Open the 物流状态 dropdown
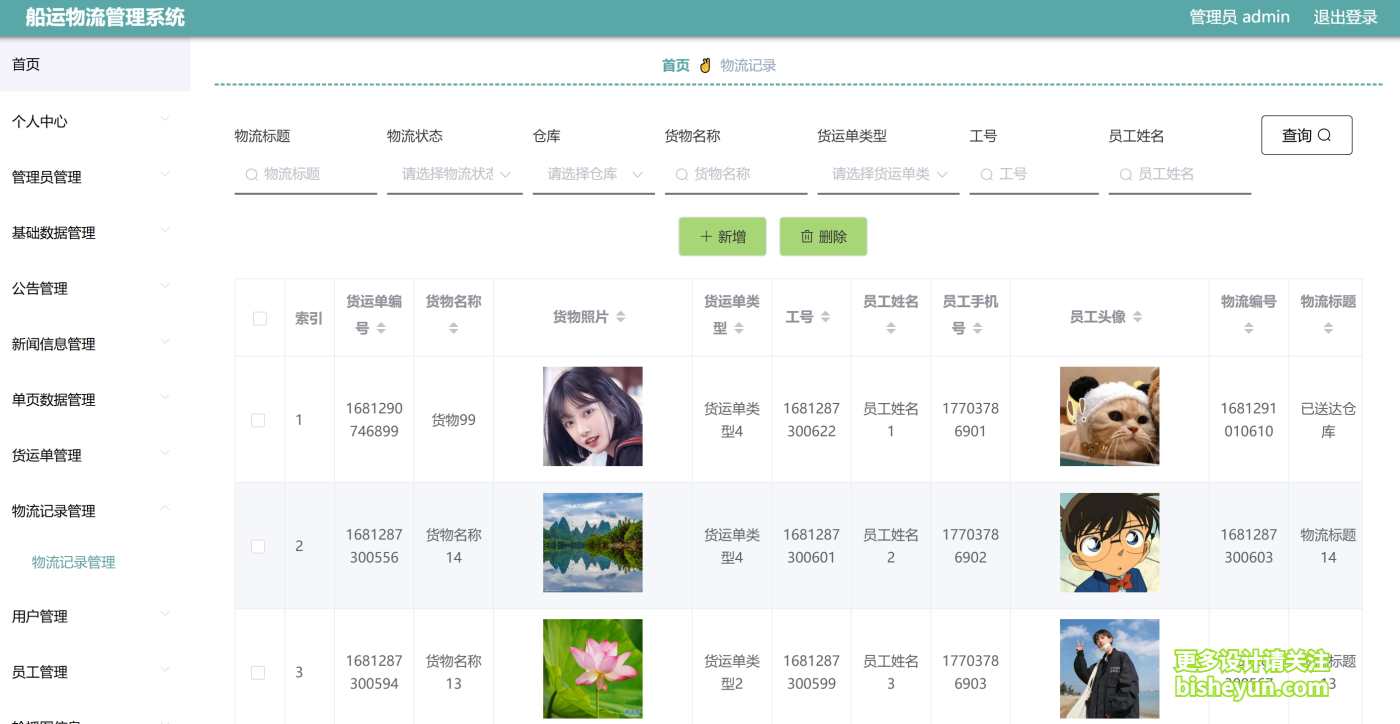The width and height of the screenshot is (1400, 724). click(x=454, y=174)
